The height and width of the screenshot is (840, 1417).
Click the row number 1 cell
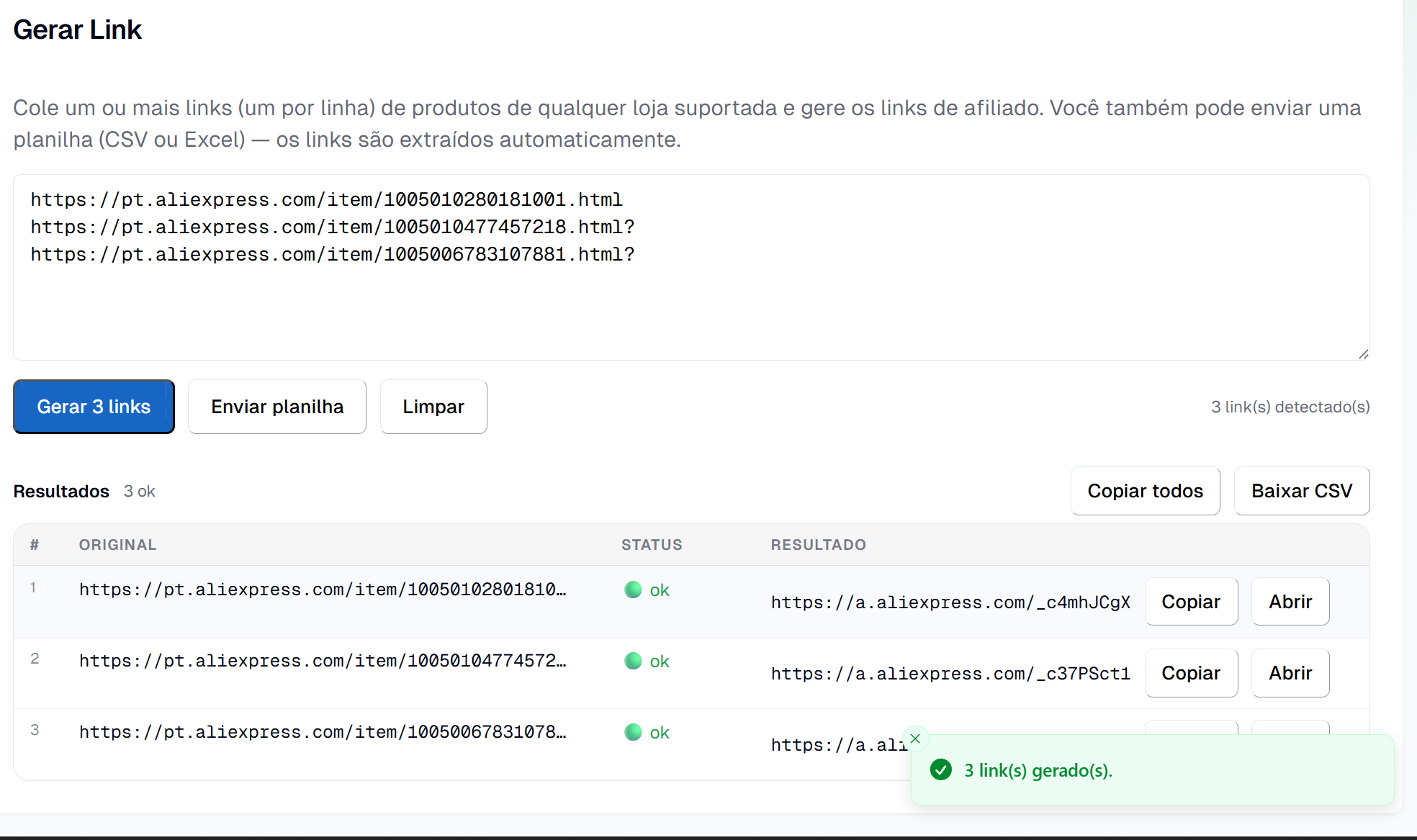click(33, 587)
